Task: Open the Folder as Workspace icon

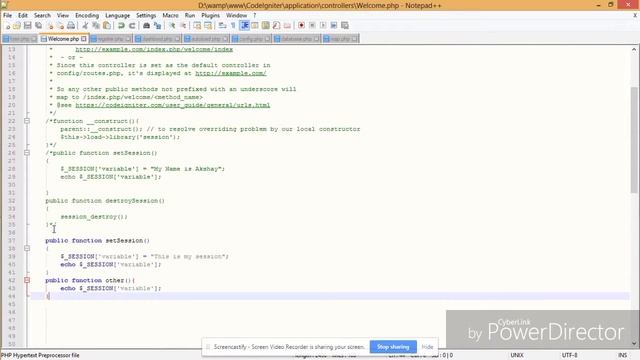Action: click(x=287, y=26)
